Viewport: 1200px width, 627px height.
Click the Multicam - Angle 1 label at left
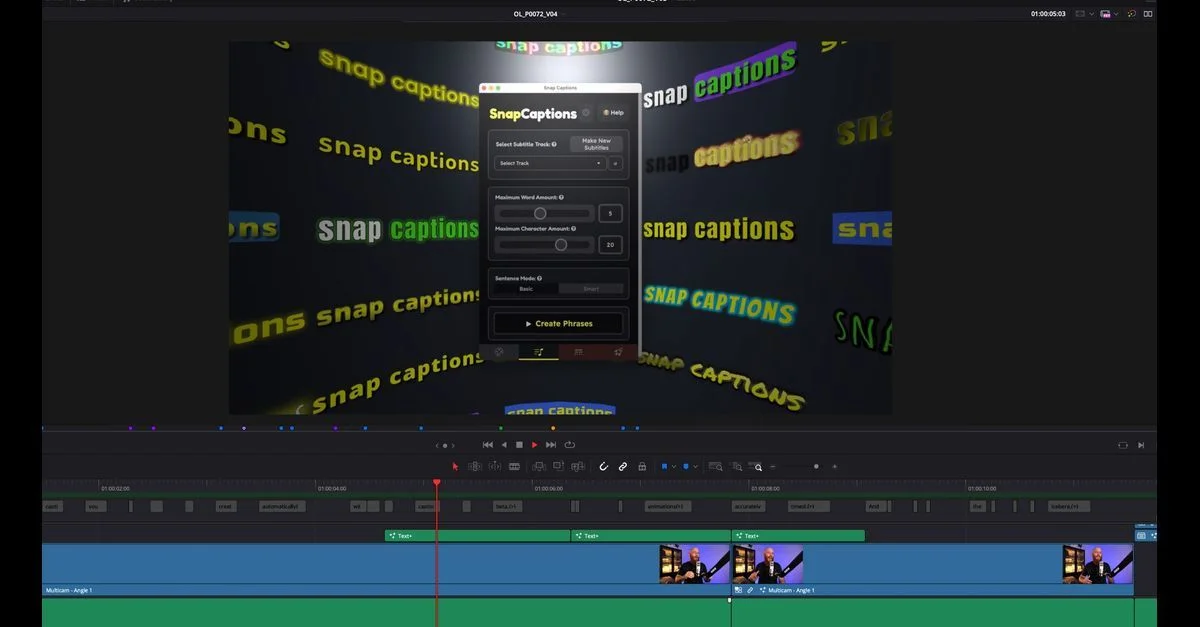click(x=69, y=590)
